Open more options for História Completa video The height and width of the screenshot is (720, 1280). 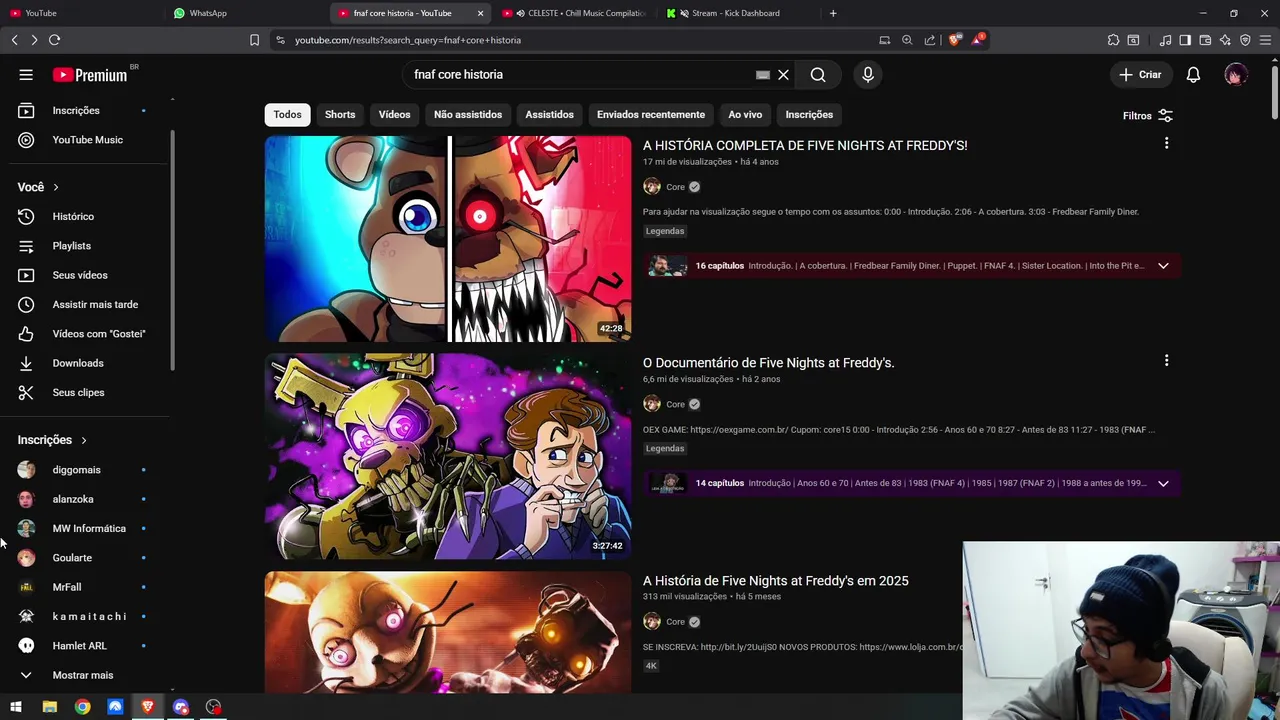coord(1166,144)
